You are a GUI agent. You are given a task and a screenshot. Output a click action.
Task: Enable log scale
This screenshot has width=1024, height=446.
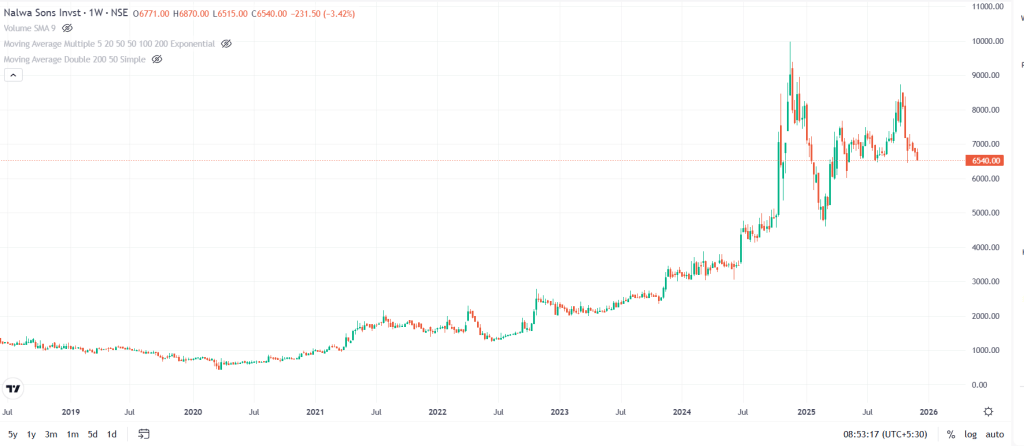pyautogui.click(x=970, y=434)
